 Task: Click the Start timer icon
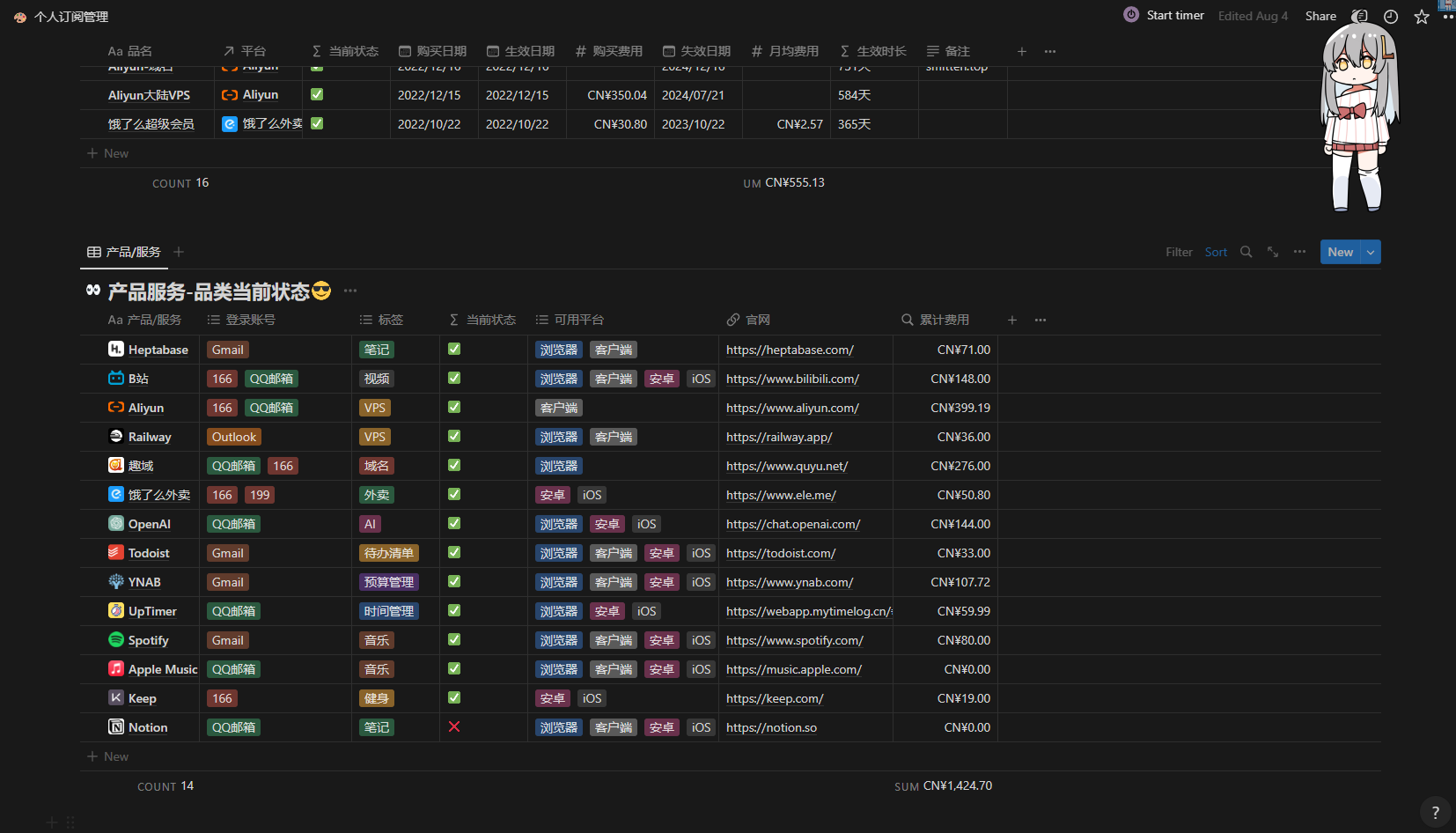pos(1131,15)
